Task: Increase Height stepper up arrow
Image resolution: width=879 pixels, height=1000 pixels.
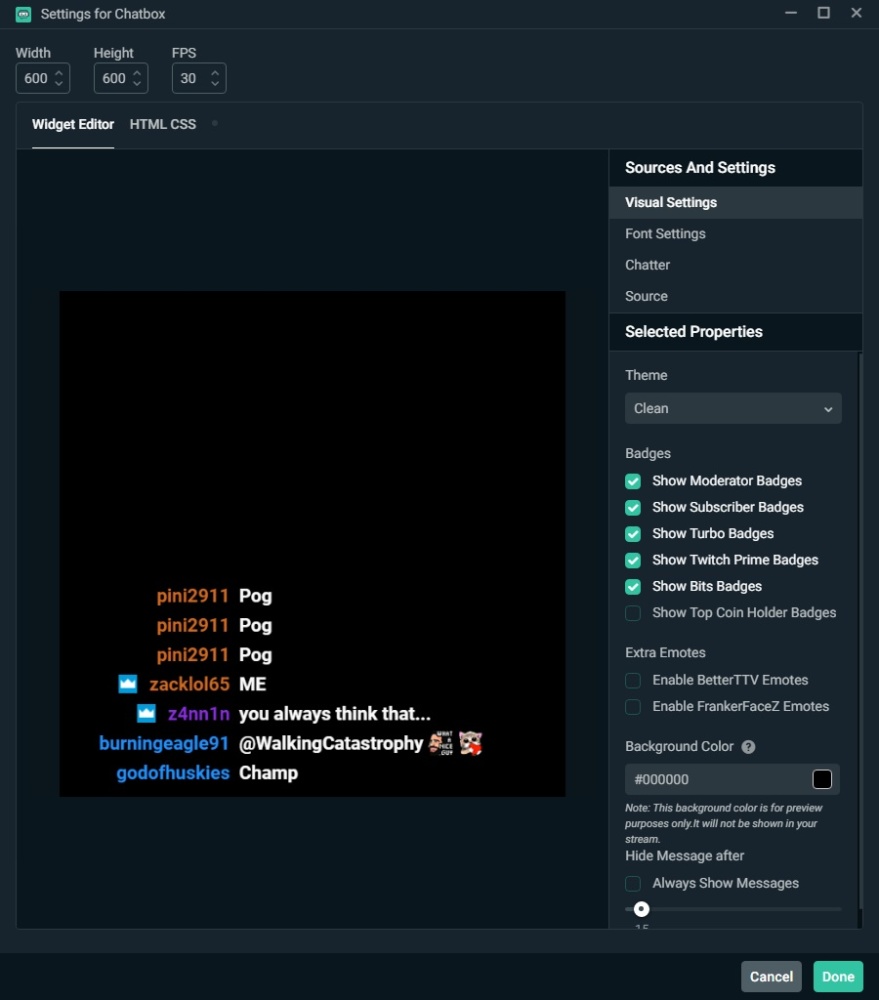Action: point(137,73)
